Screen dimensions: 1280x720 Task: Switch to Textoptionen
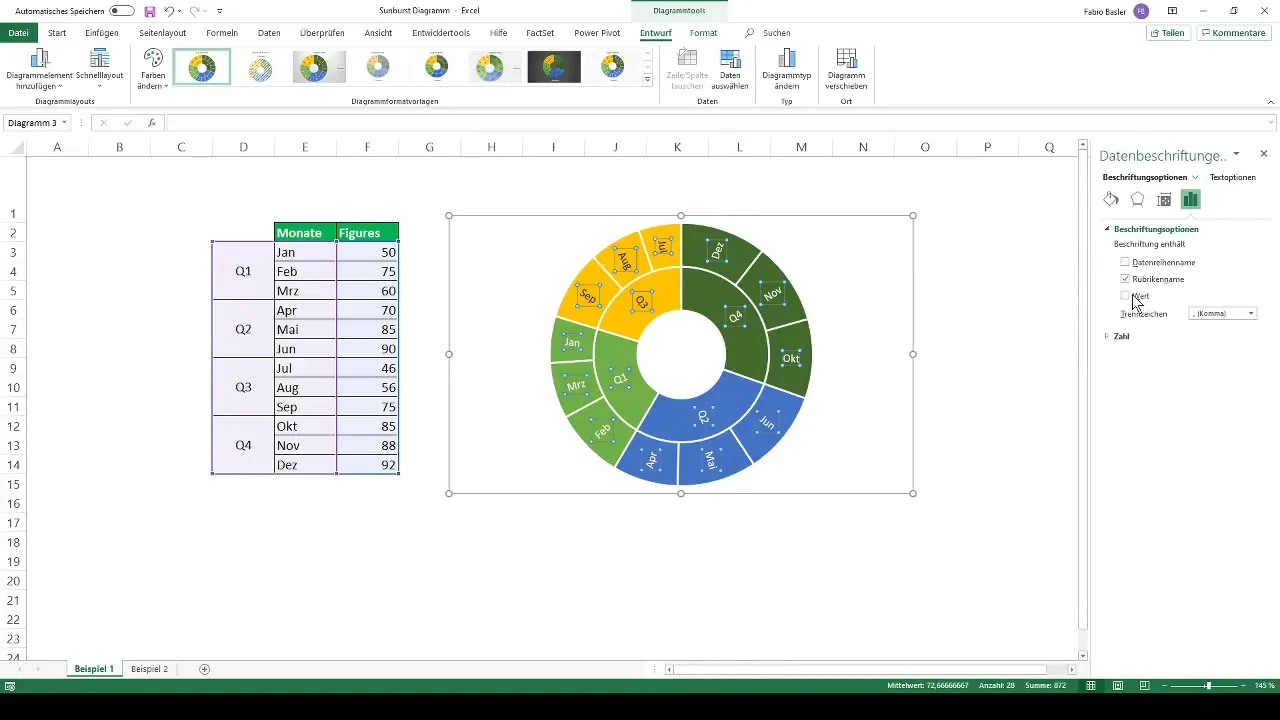[1232, 177]
